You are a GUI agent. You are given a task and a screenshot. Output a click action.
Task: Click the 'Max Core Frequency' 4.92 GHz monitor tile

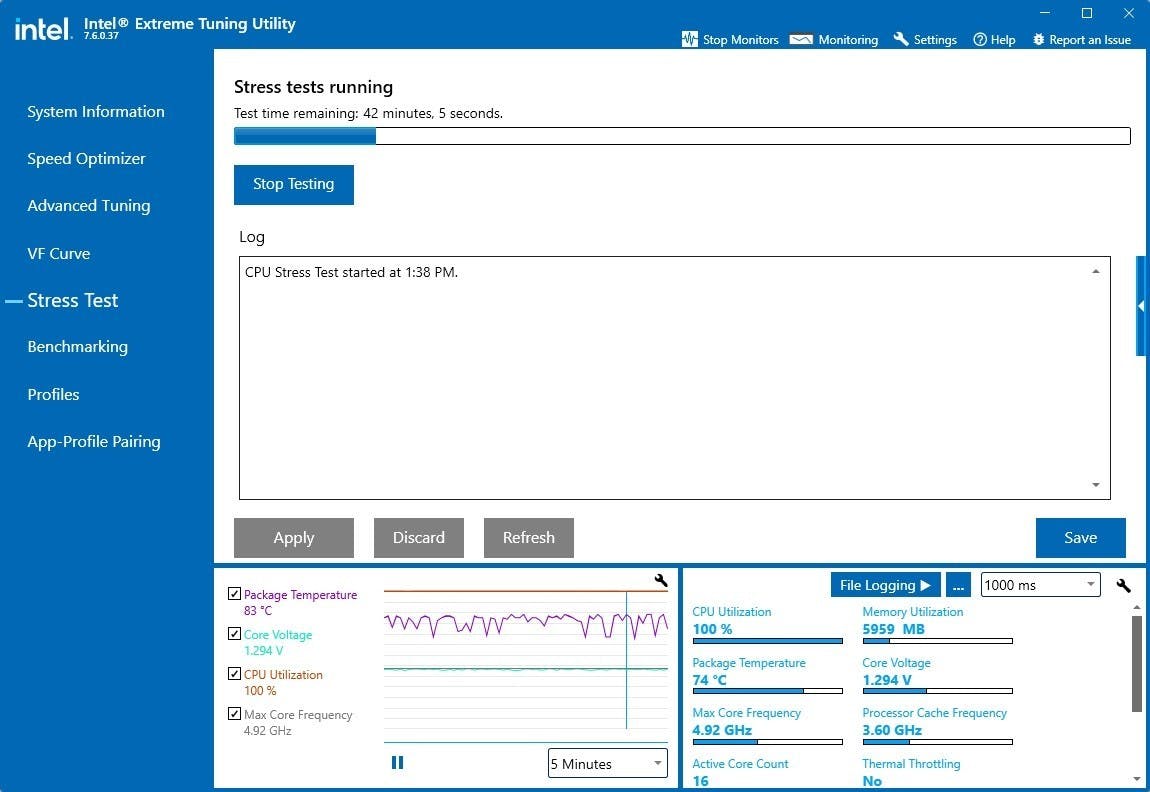[768, 727]
